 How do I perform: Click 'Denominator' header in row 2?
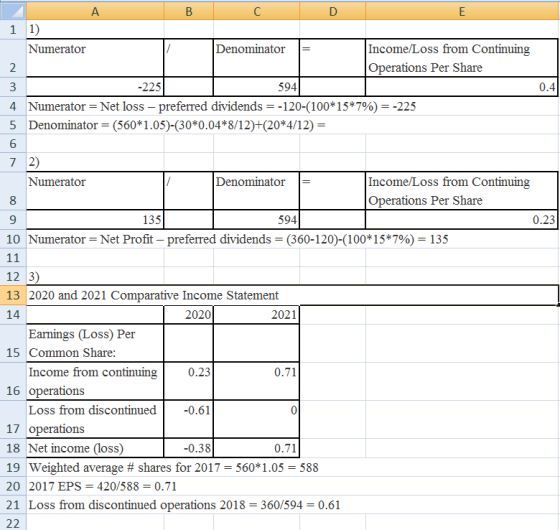pyautogui.click(x=256, y=58)
